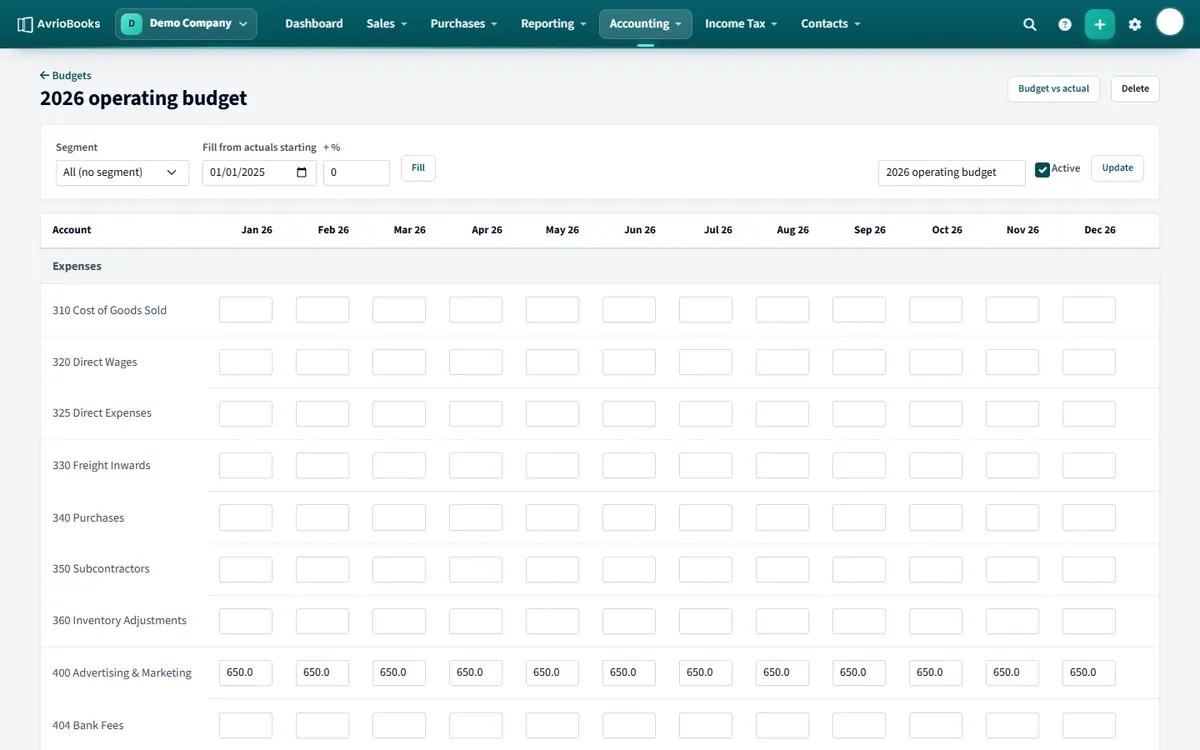Click the fill-from-actuals start date field
Screen dimensions: 1200x750
[259, 172]
